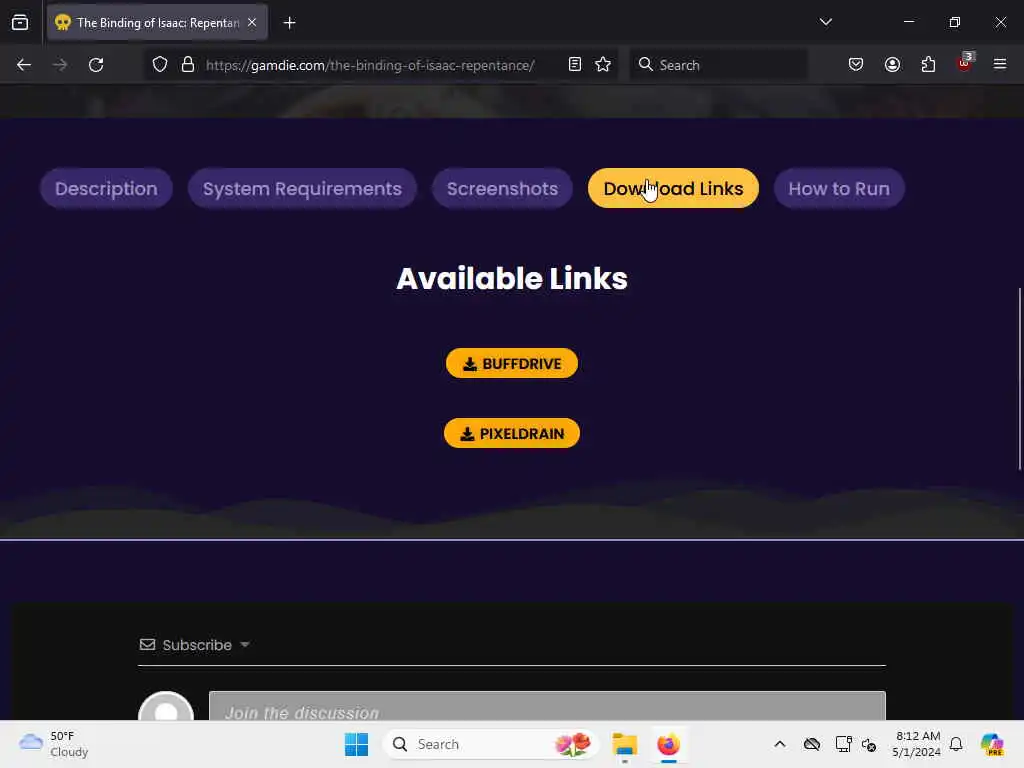Select the Download Links tab
Image resolution: width=1024 pixels, height=768 pixels.
(x=673, y=189)
